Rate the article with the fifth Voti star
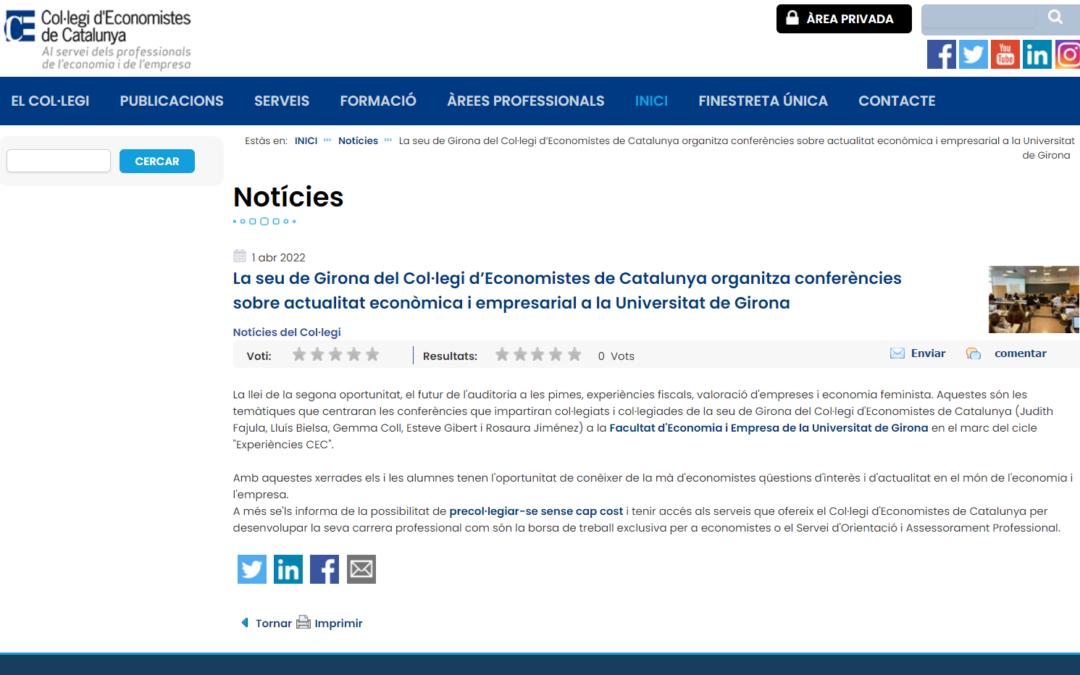Screen dimensions: 1080x675 click(x=372, y=355)
